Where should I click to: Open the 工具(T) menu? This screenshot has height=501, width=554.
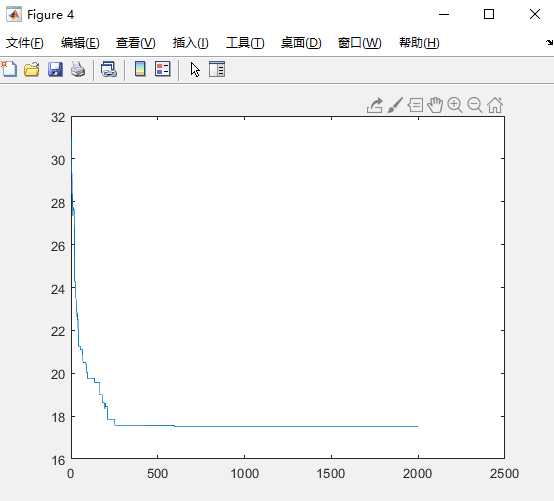(x=245, y=43)
